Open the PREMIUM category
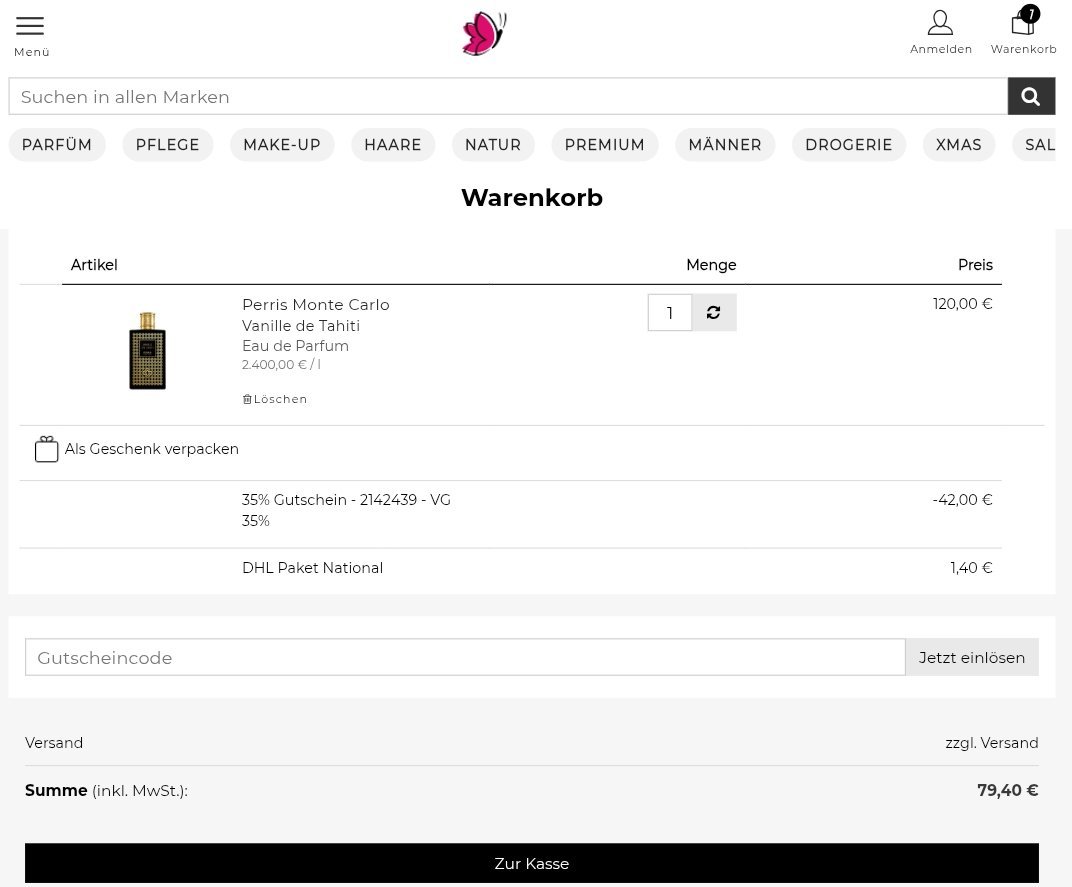The height and width of the screenshot is (887, 1072). 604,145
